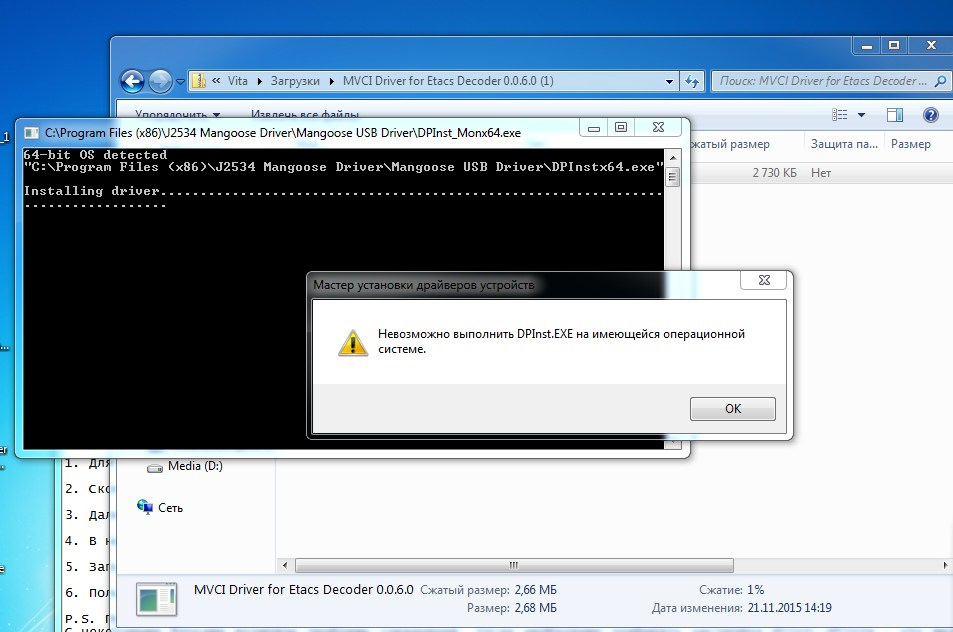Open the Упорядочить menu
Viewport: 953px width, 632px height.
pos(177,115)
